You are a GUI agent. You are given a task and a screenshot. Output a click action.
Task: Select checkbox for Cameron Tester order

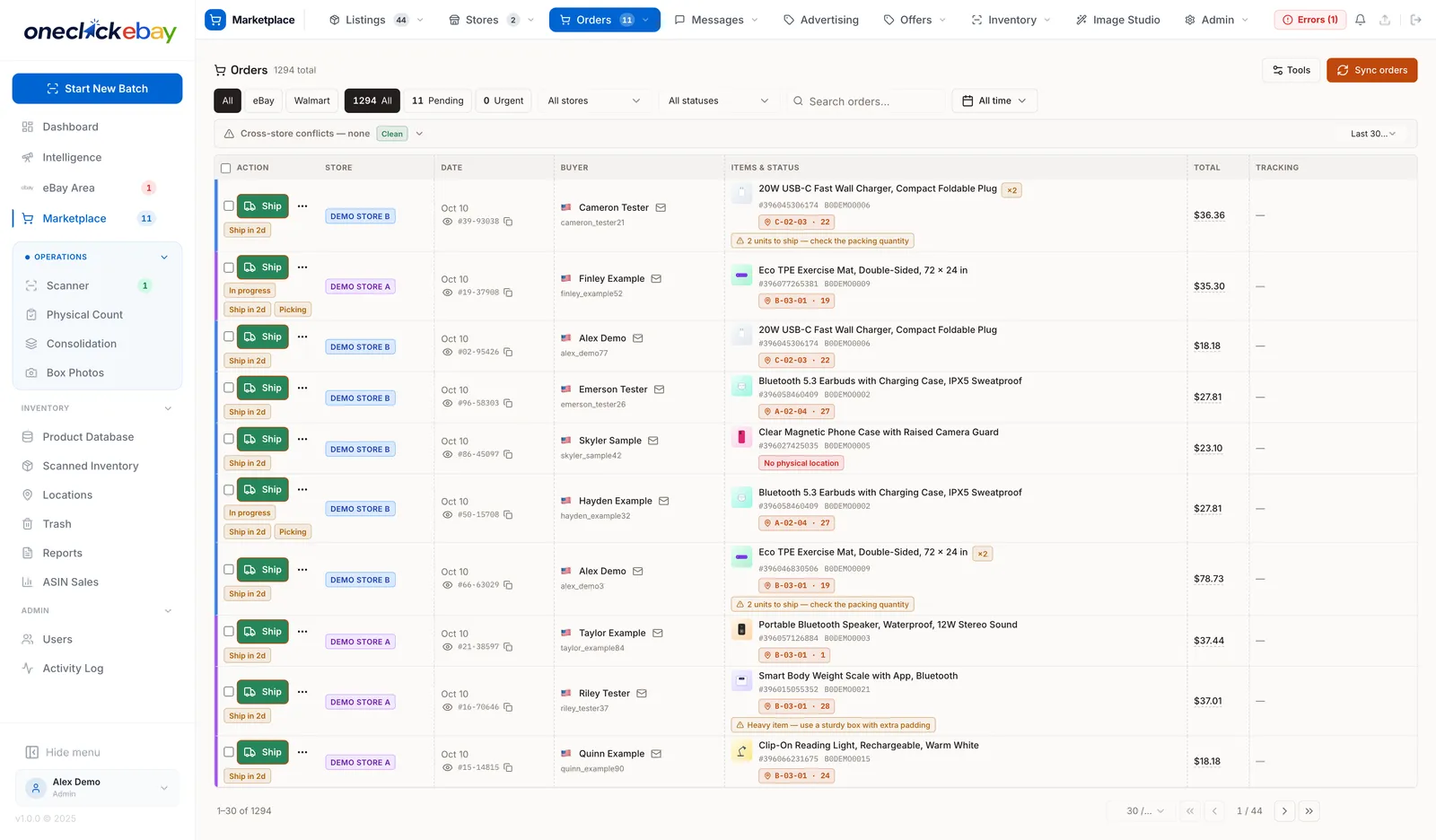click(x=229, y=206)
